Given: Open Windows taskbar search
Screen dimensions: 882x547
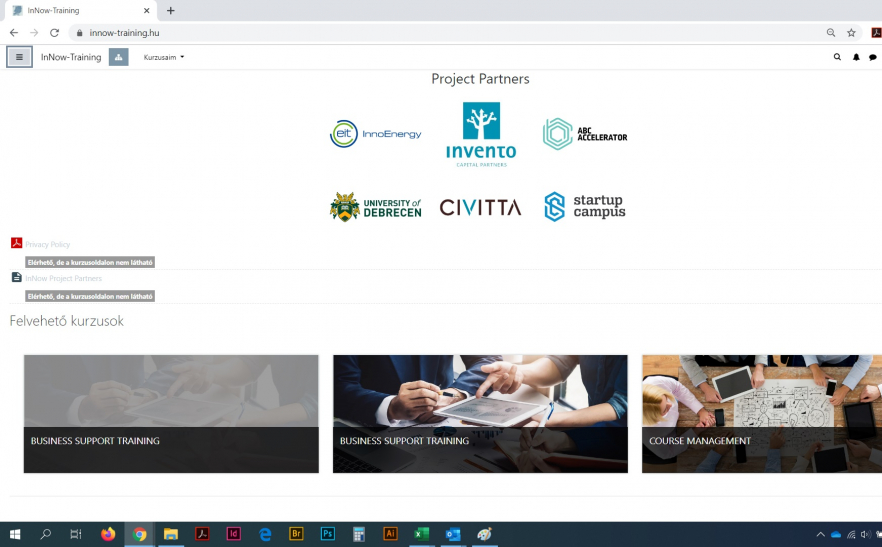Looking at the screenshot, I should click(x=46, y=534).
